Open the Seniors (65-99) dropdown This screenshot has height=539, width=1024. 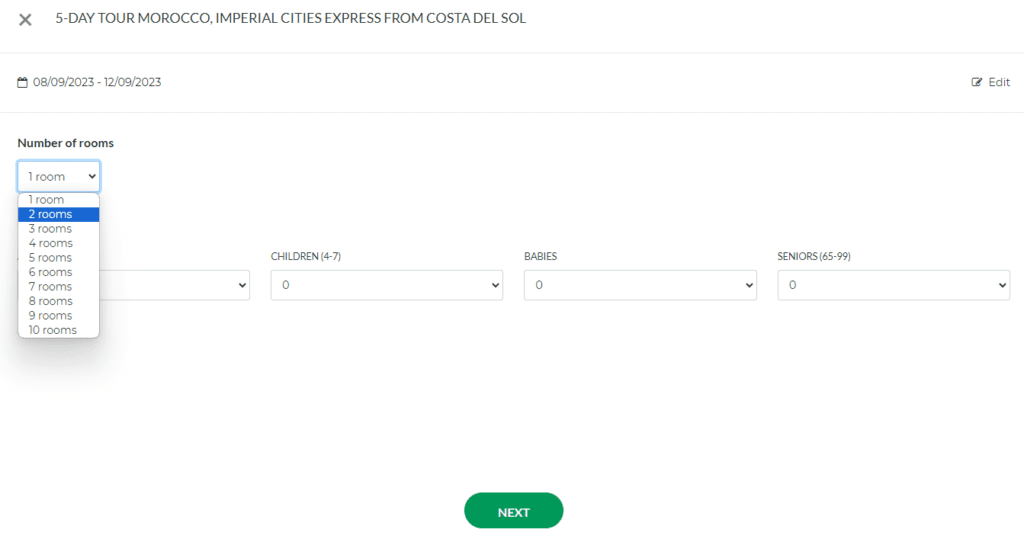point(893,285)
